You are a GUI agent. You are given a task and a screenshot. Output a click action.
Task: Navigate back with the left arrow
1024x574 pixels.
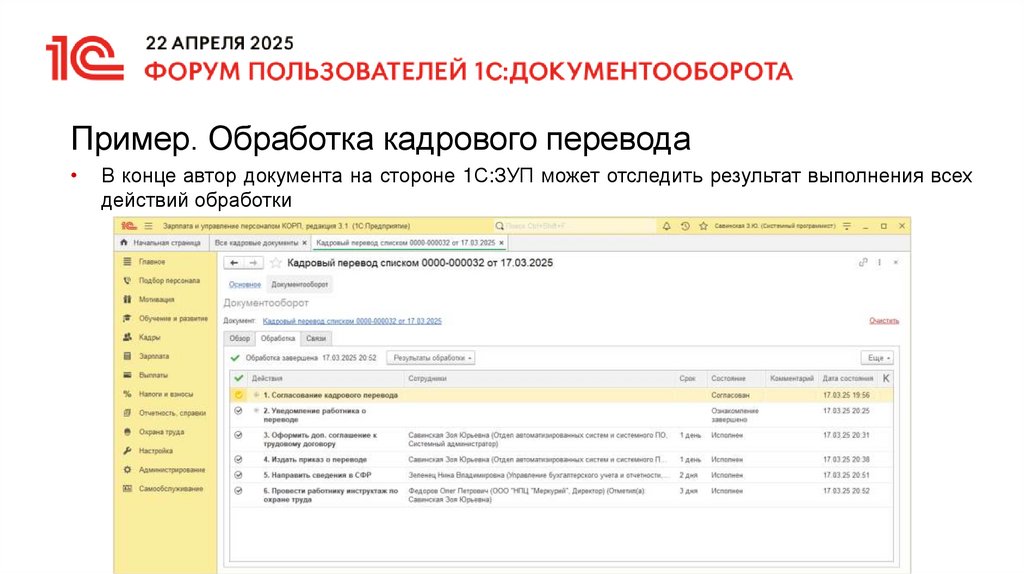click(234, 263)
